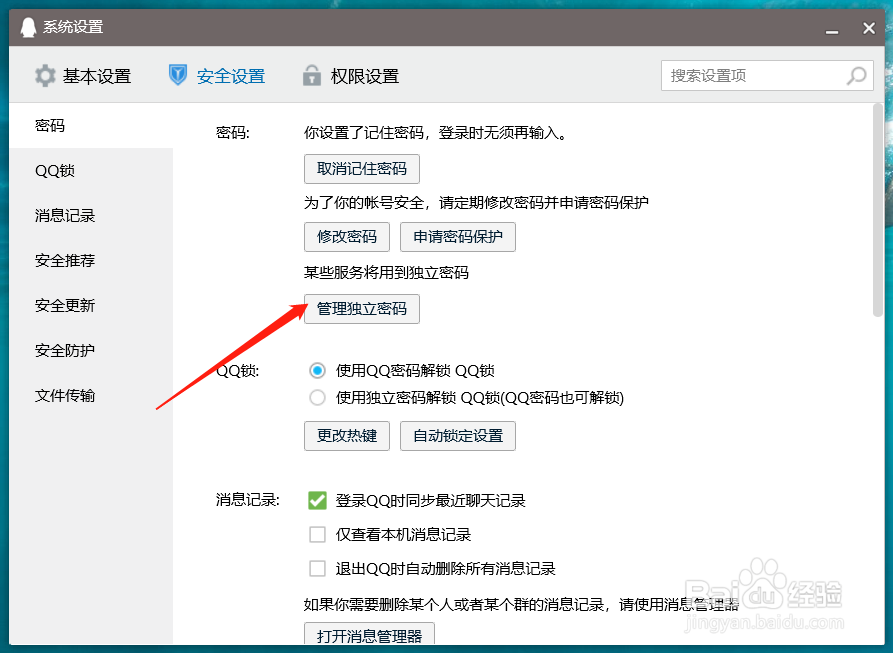The width and height of the screenshot is (893, 653).
Task: Click the 消息记录: section label
Action: pyautogui.click(x=248, y=500)
